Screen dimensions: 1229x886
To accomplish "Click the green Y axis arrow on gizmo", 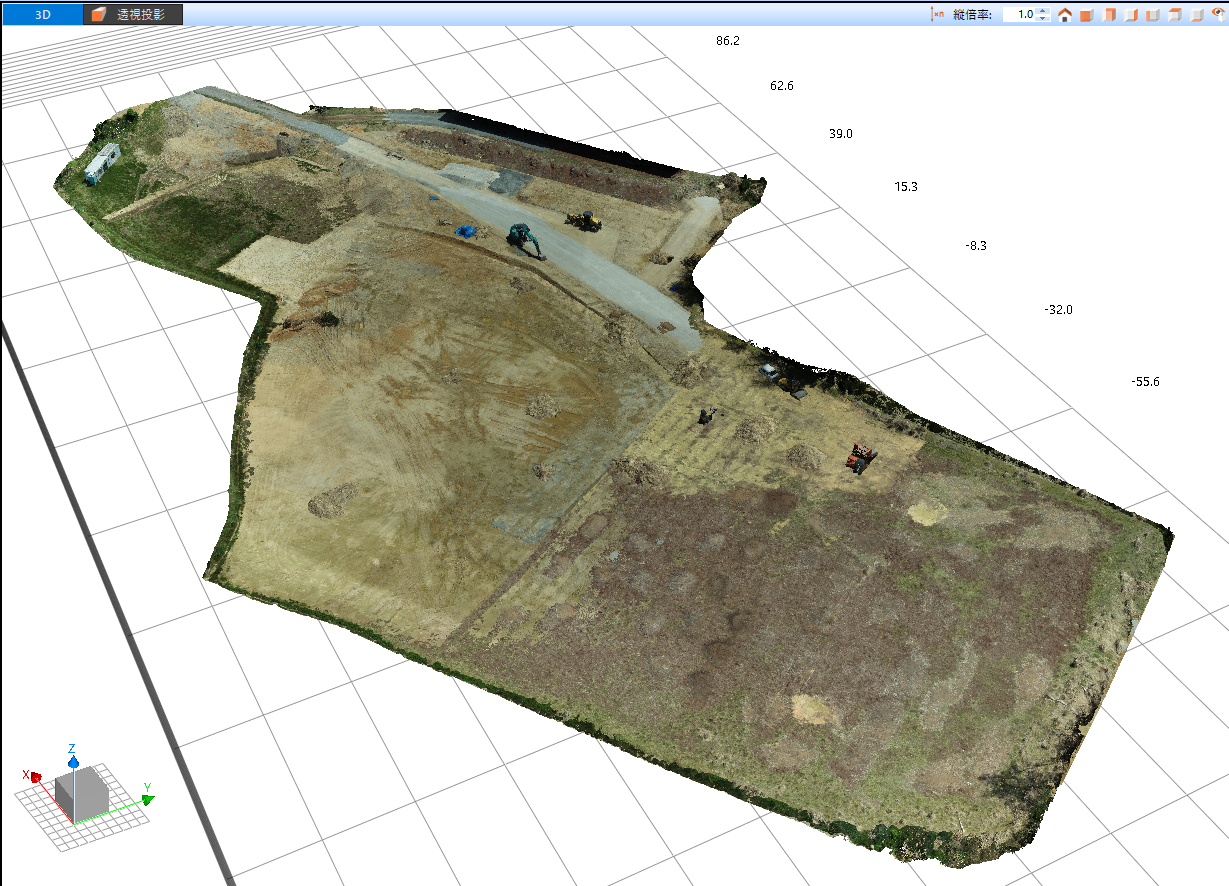I will (x=148, y=799).
